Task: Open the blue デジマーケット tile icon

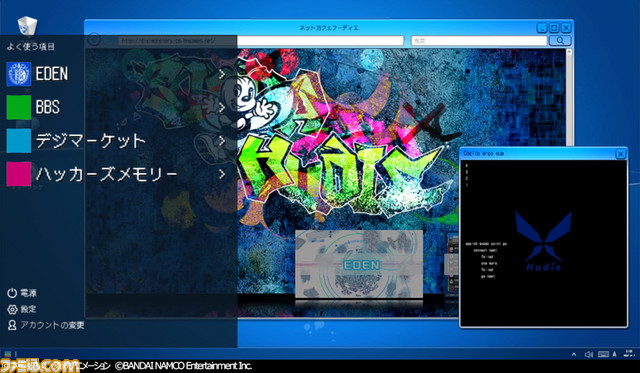Action: [18, 141]
